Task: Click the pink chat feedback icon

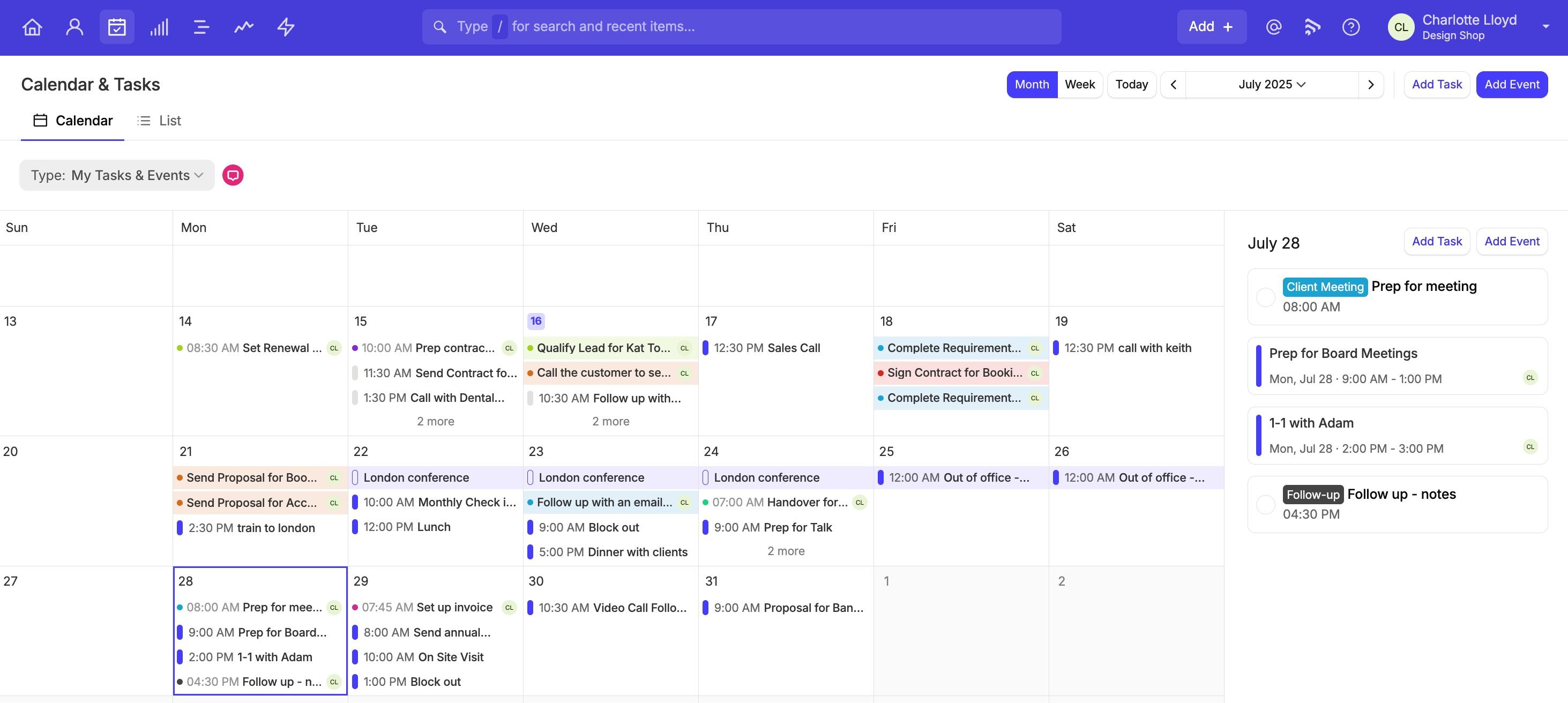Action: point(233,175)
